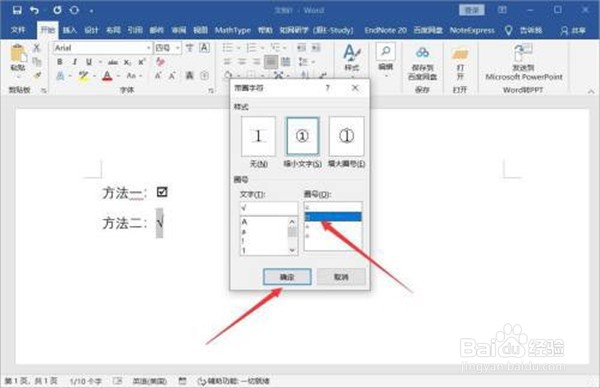
Task: Toggle justify paragraph alignment
Action: [271, 62]
